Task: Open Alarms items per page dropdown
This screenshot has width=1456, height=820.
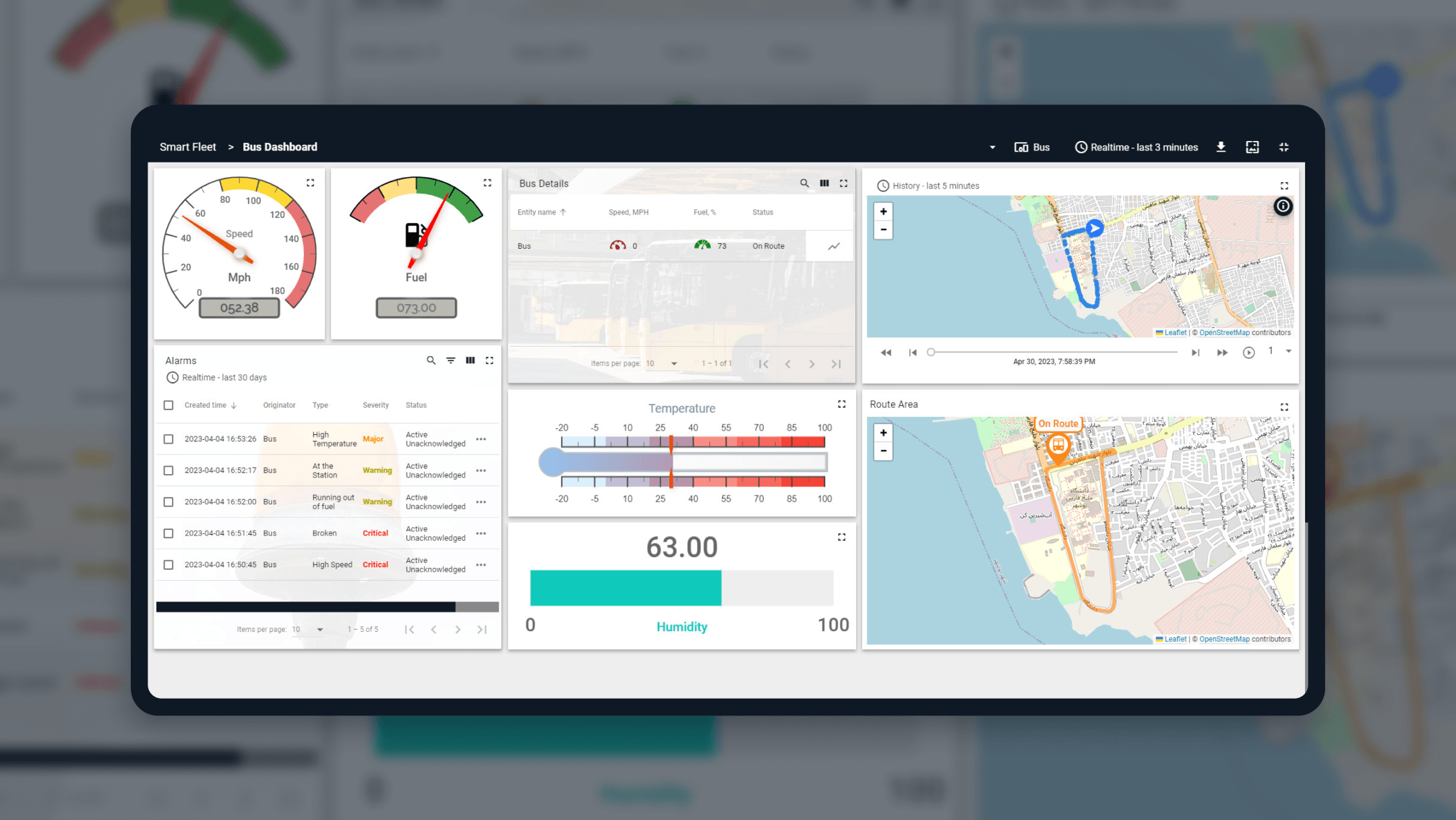Action: [307, 629]
